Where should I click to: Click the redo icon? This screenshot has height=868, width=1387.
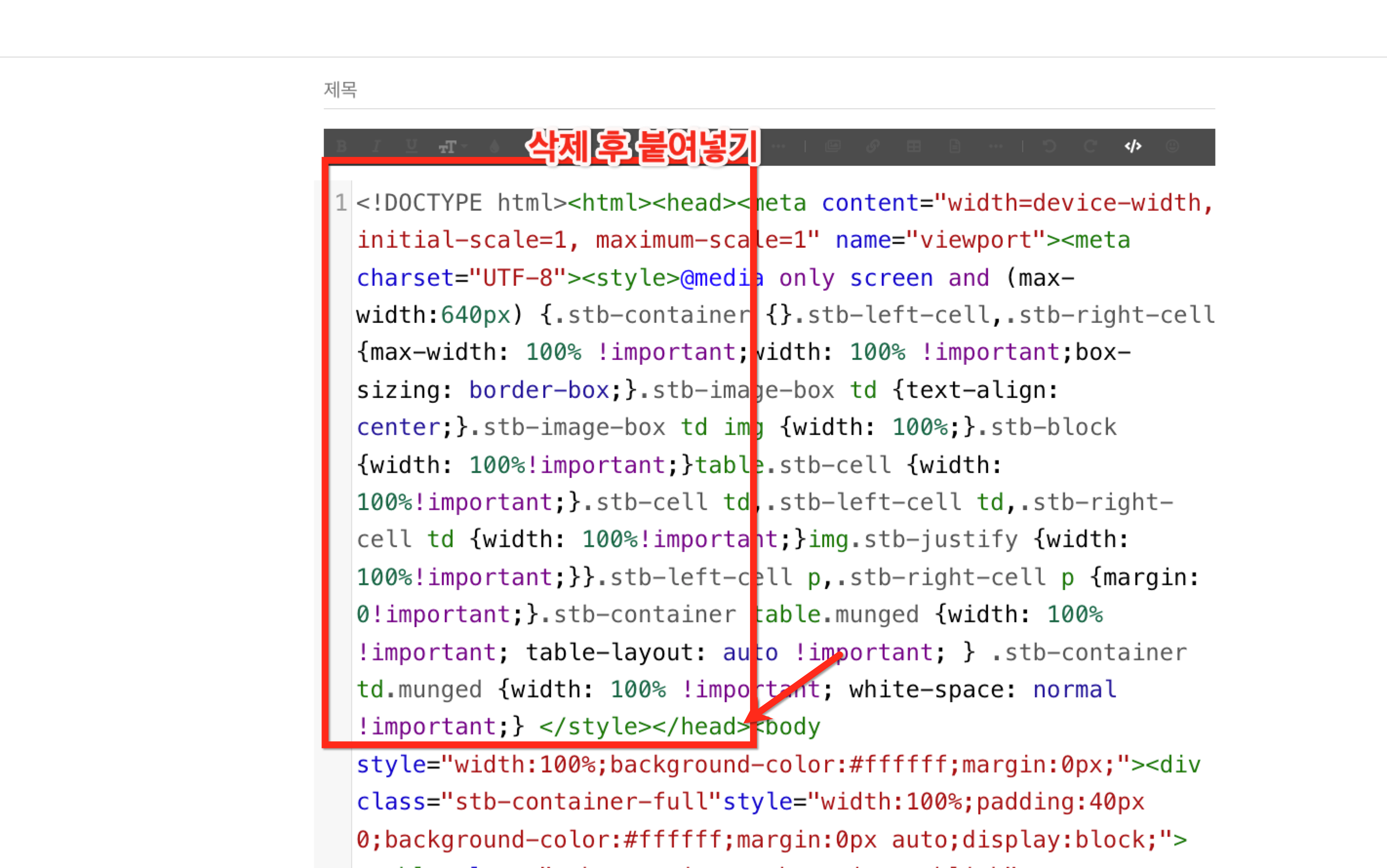click(1090, 146)
